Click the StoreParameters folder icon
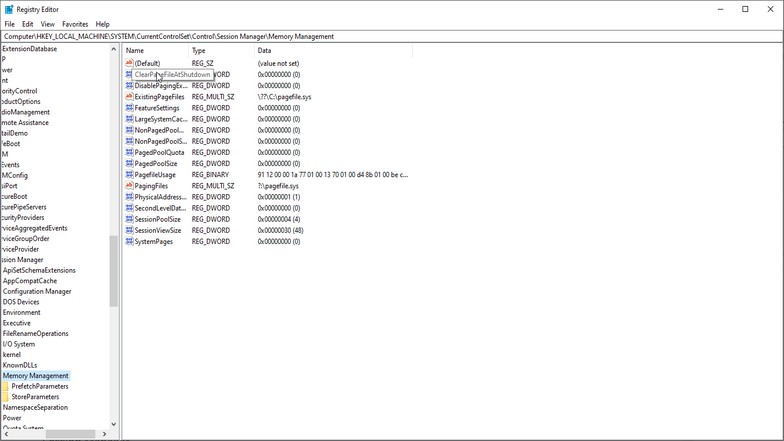This screenshot has height=441, width=784. 5,397
